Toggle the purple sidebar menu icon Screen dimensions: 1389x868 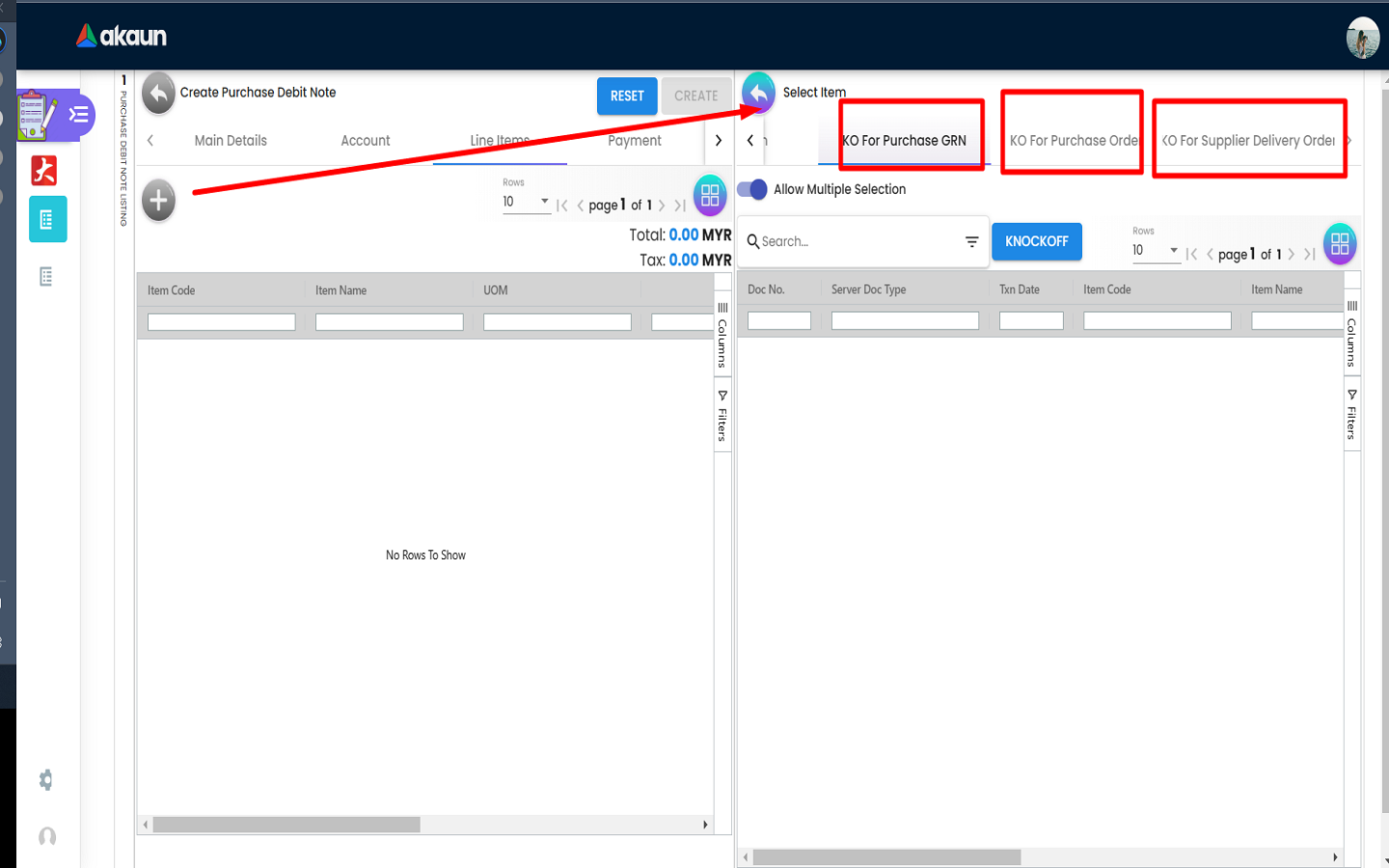coord(79,116)
